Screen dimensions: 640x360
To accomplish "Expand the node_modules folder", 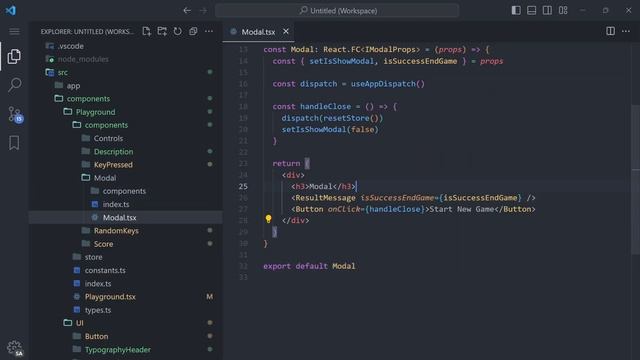I will coord(83,59).
